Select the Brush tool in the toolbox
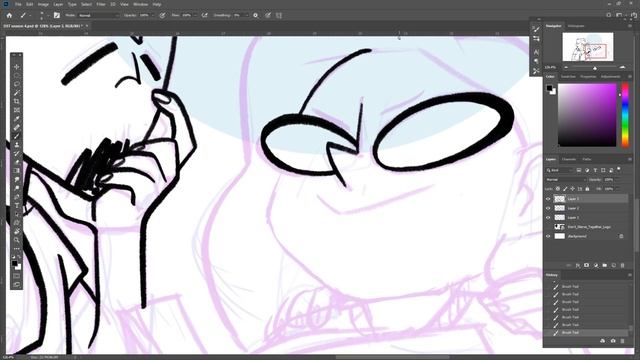This screenshot has width=640, height=360. pyautogui.click(x=17, y=136)
